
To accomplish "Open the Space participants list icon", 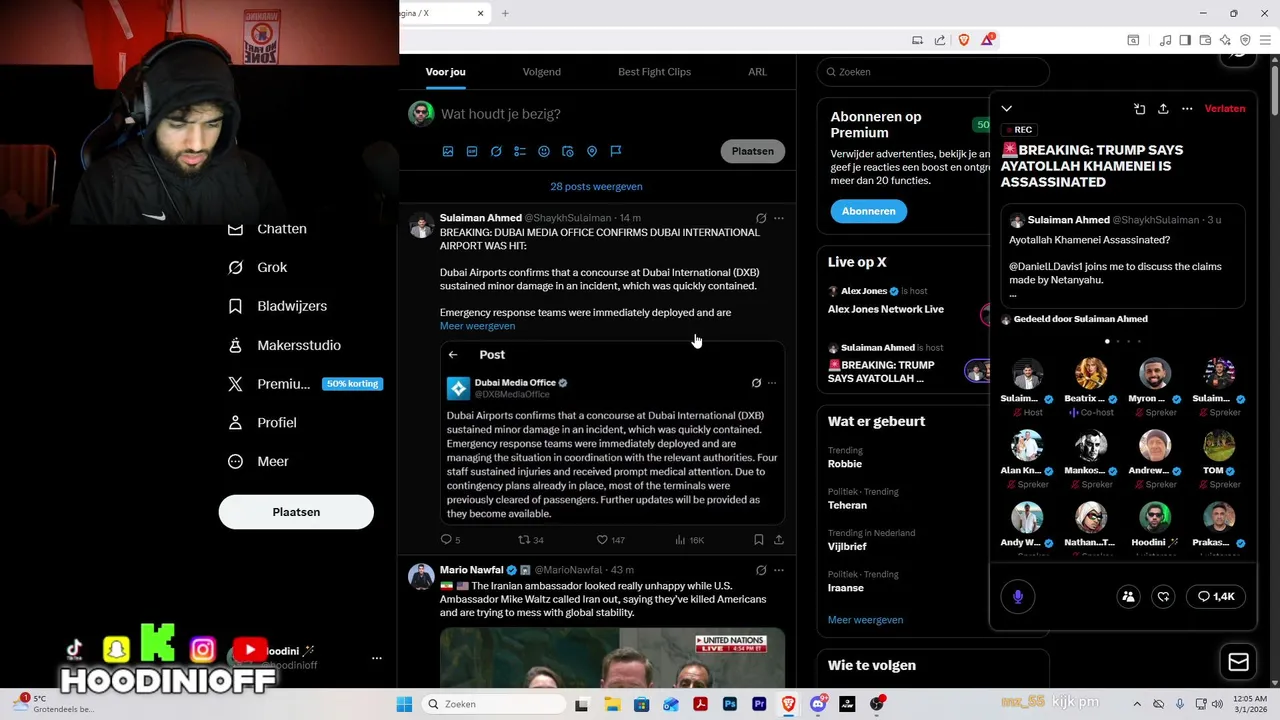I will tap(1128, 597).
